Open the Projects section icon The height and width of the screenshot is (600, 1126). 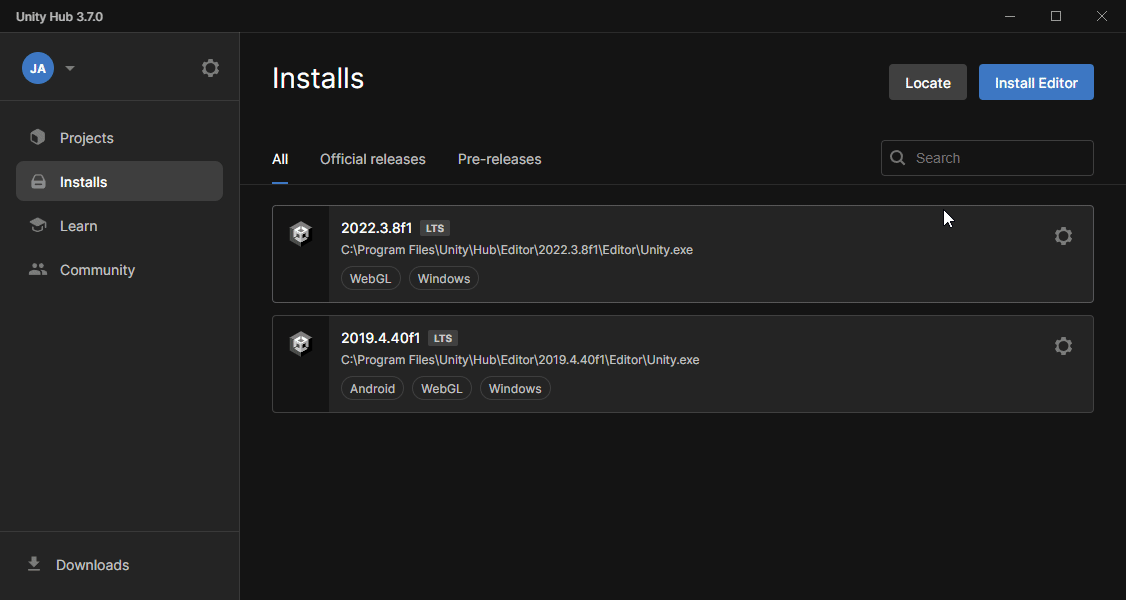click(37, 137)
